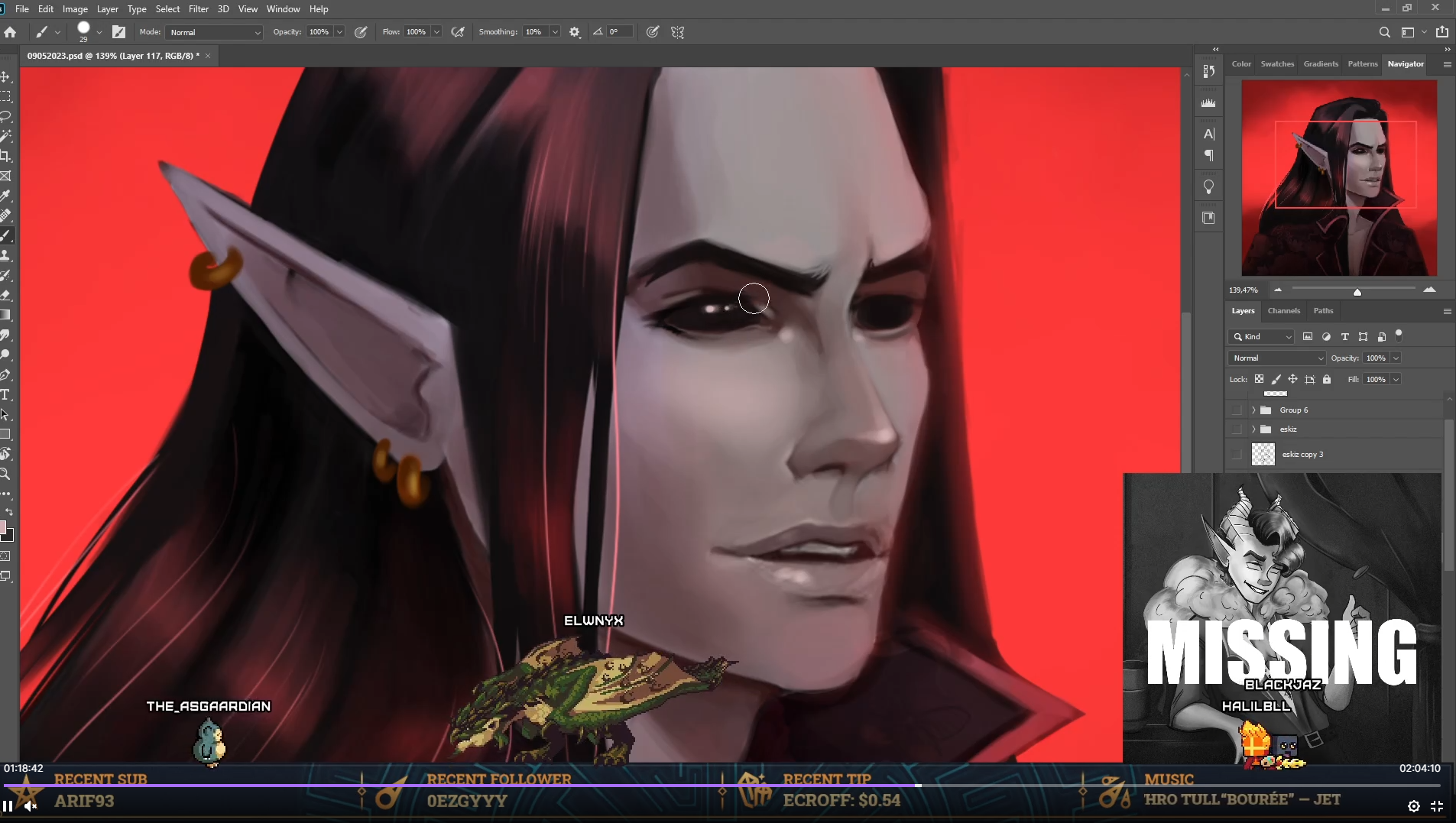Select the Frame tool
Image resolution: width=1456 pixels, height=823 pixels.
(x=5, y=176)
